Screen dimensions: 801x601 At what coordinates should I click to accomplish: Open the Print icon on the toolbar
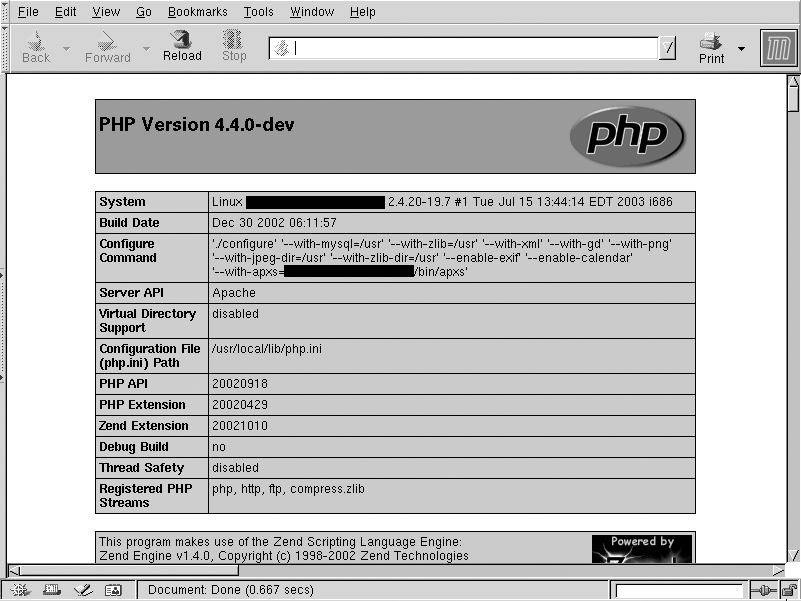pos(710,45)
